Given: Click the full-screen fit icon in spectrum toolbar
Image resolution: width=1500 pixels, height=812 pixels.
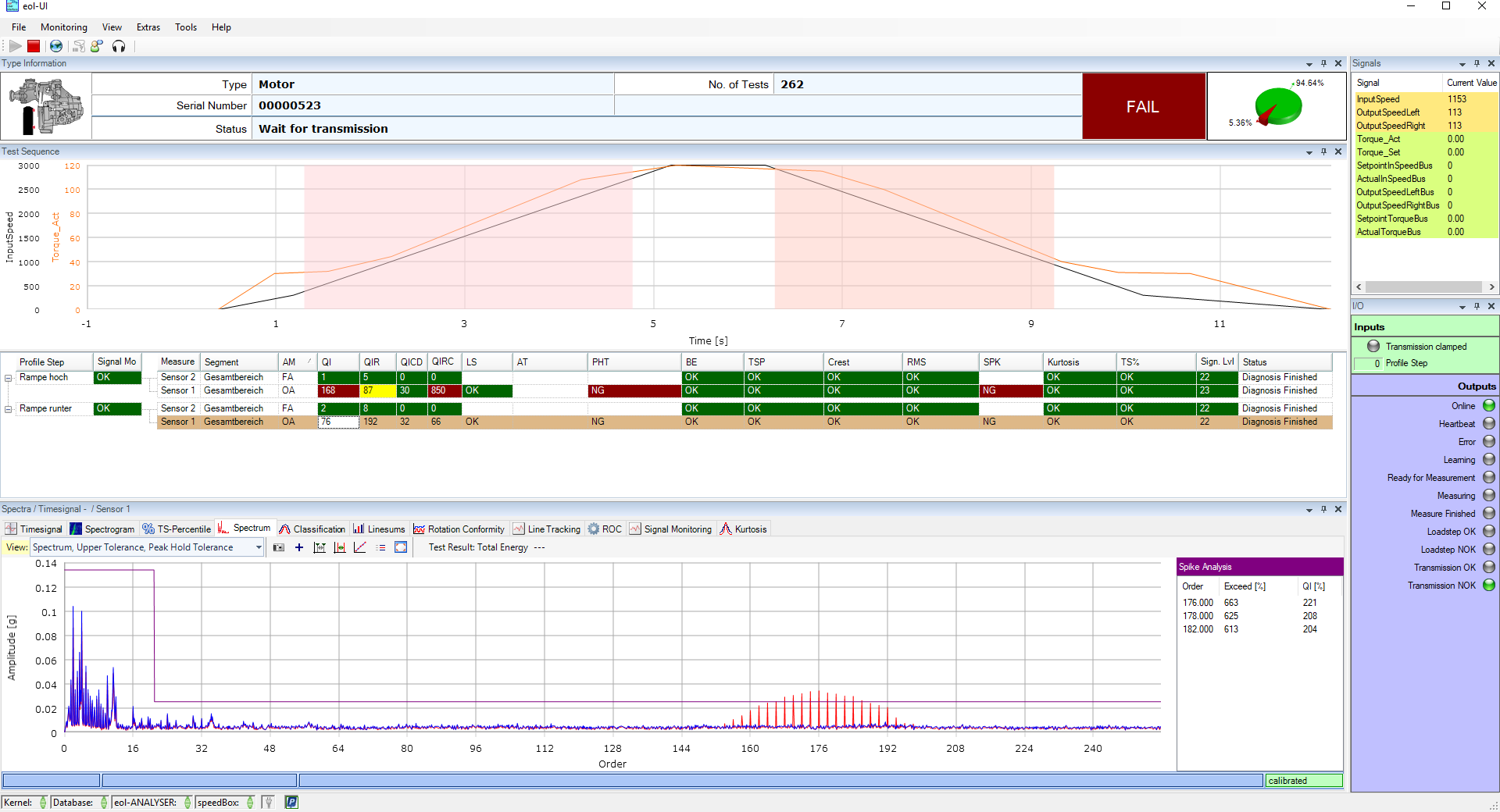Looking at the screenshot, I should click(401, 548).
